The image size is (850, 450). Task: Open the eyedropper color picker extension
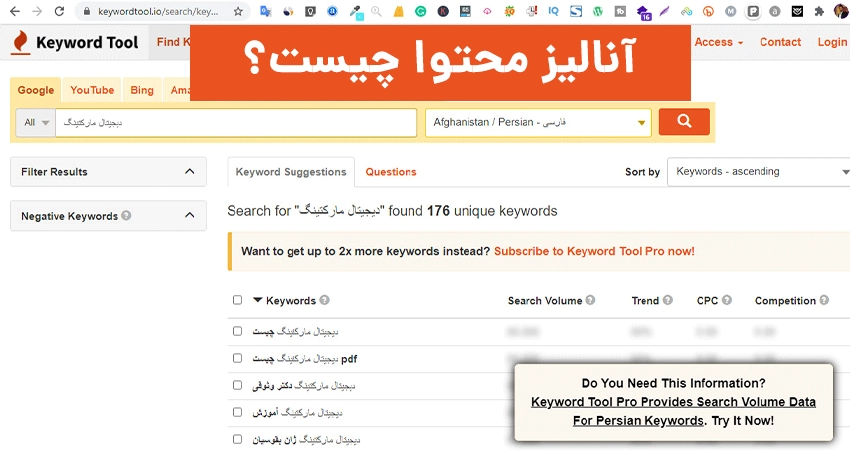pyautogui.click(x=356, y=11)
